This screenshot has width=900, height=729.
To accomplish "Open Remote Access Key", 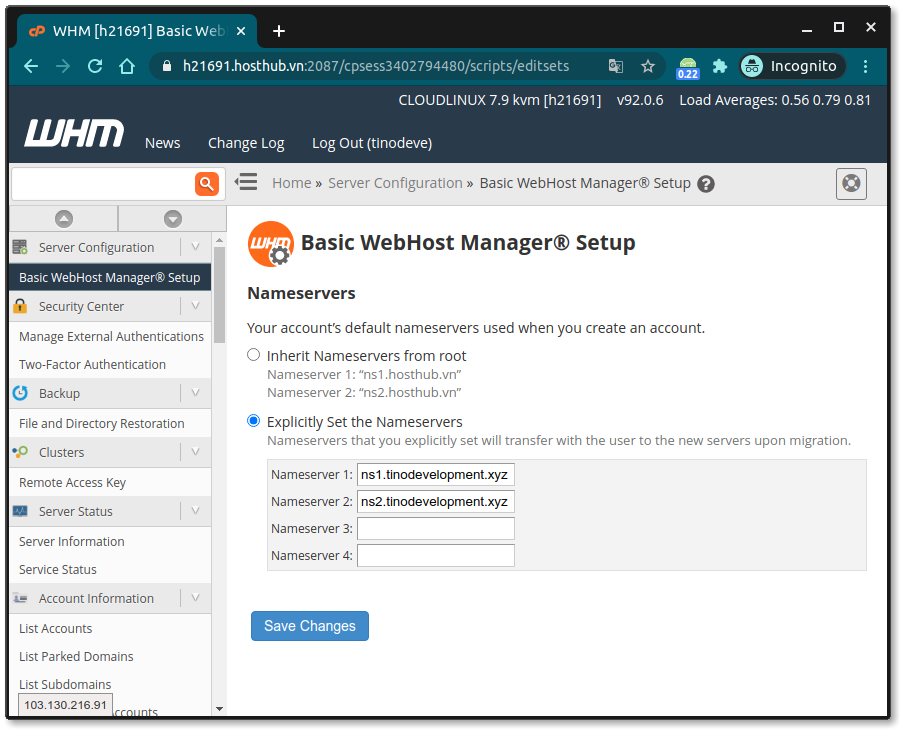I will pyautogui.click(x=72, y=483).
